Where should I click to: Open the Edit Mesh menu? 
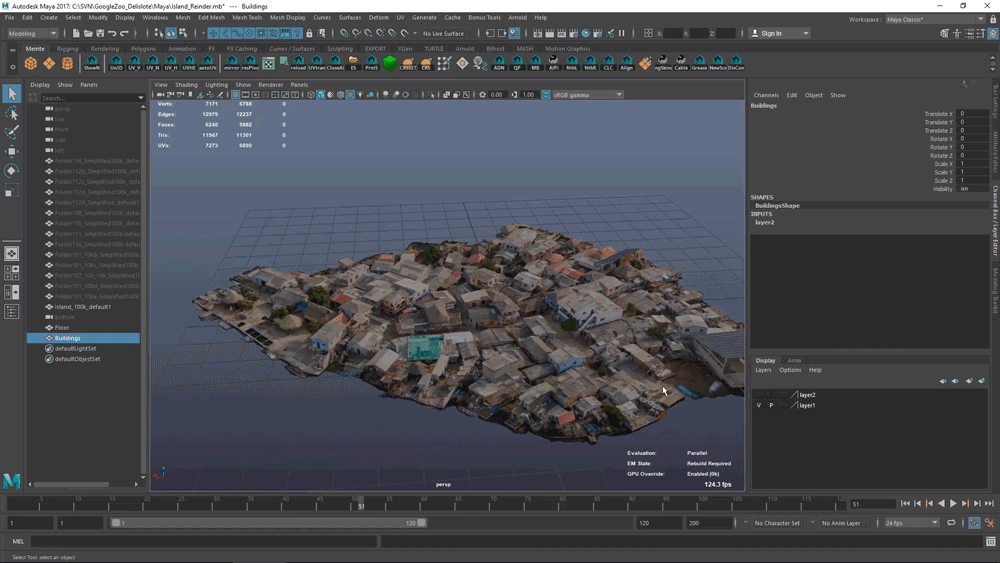(x=211, y=17)
